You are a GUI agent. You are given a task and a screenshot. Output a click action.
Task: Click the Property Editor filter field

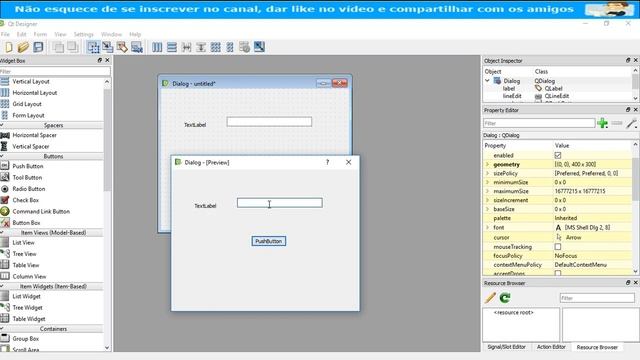[539, 123]
